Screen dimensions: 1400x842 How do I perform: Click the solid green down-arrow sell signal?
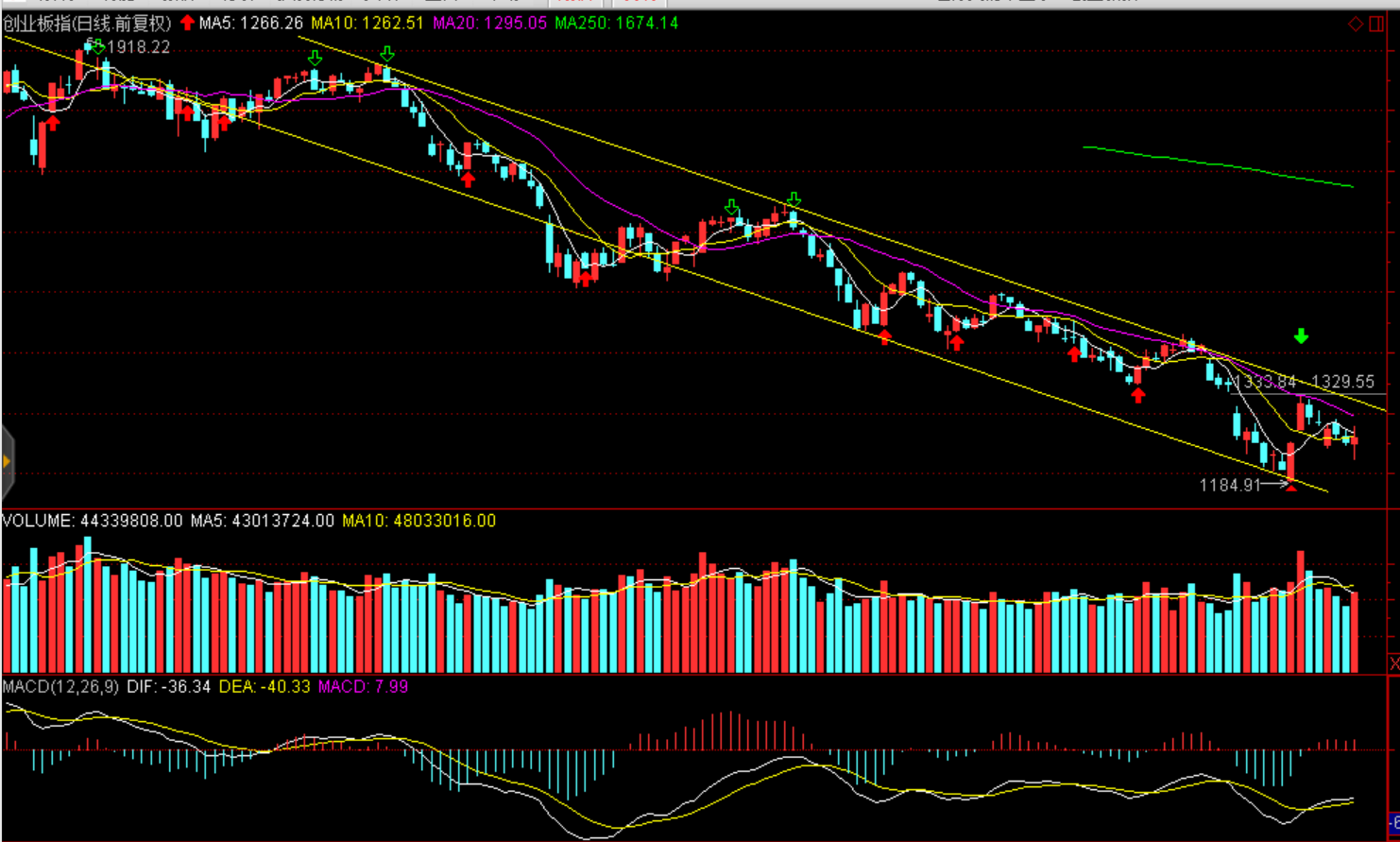click(x=1301, y=336)
